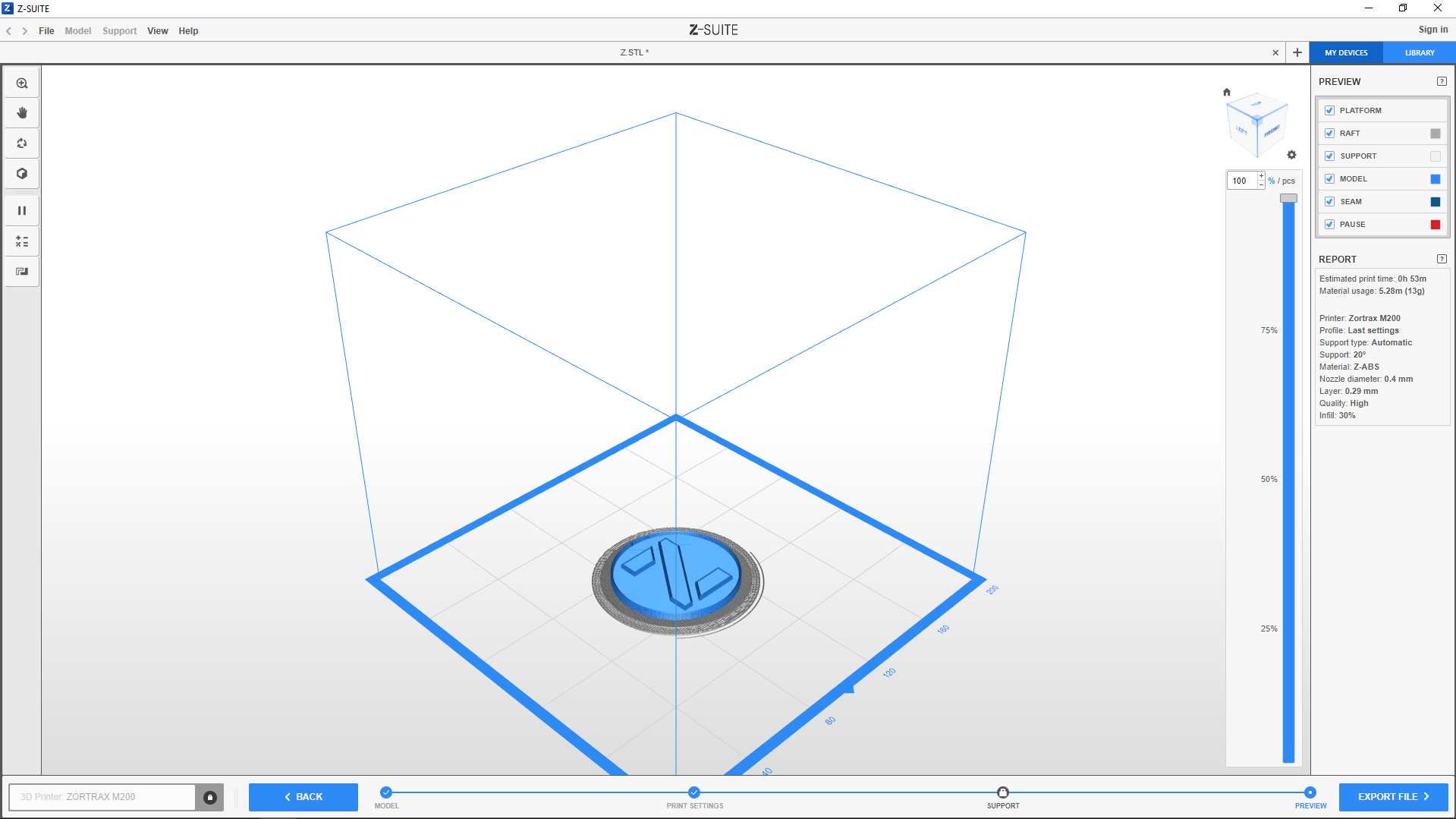The width and height of the screenshot is (1456, 819).
Task: Click the home view icon
Action: [x=1227, y=92]
